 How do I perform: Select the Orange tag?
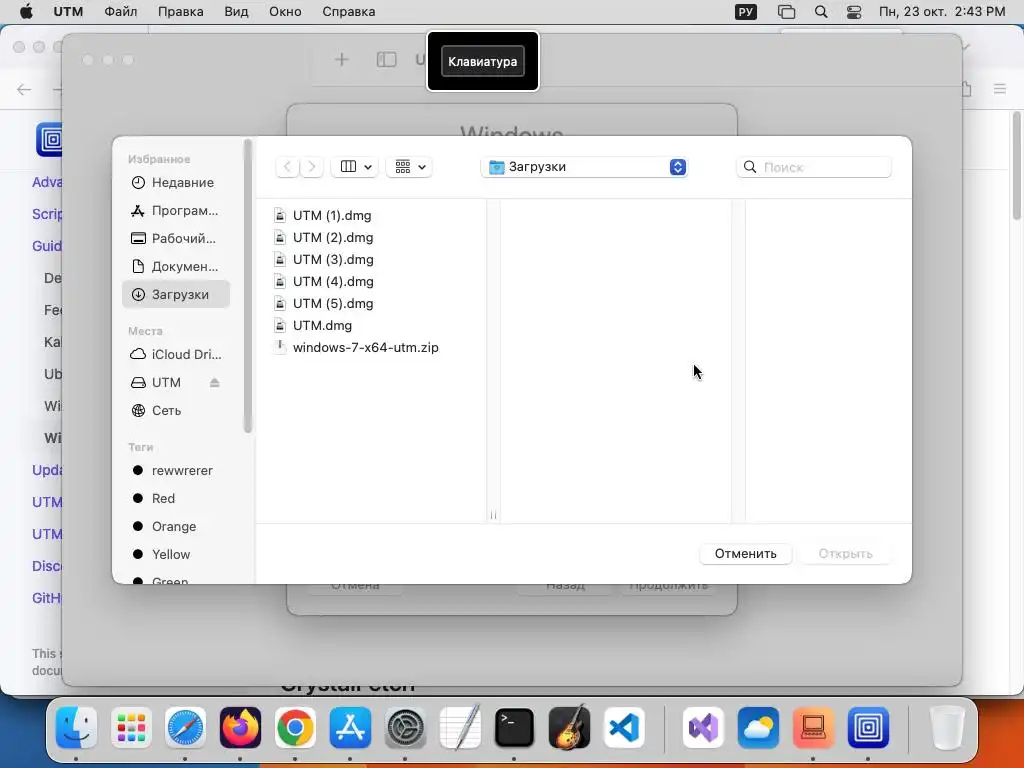(176, 526)
